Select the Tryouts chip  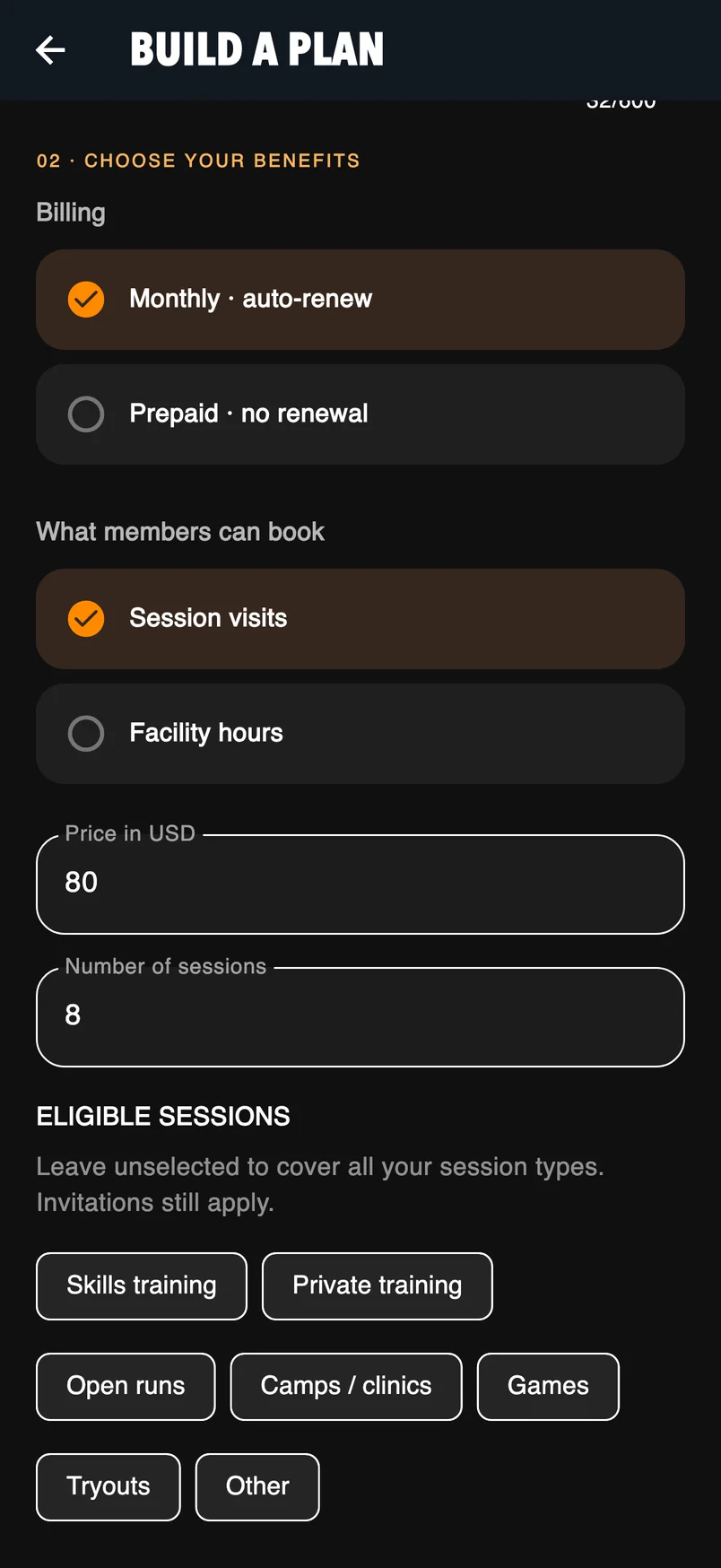pos(109,1487)
